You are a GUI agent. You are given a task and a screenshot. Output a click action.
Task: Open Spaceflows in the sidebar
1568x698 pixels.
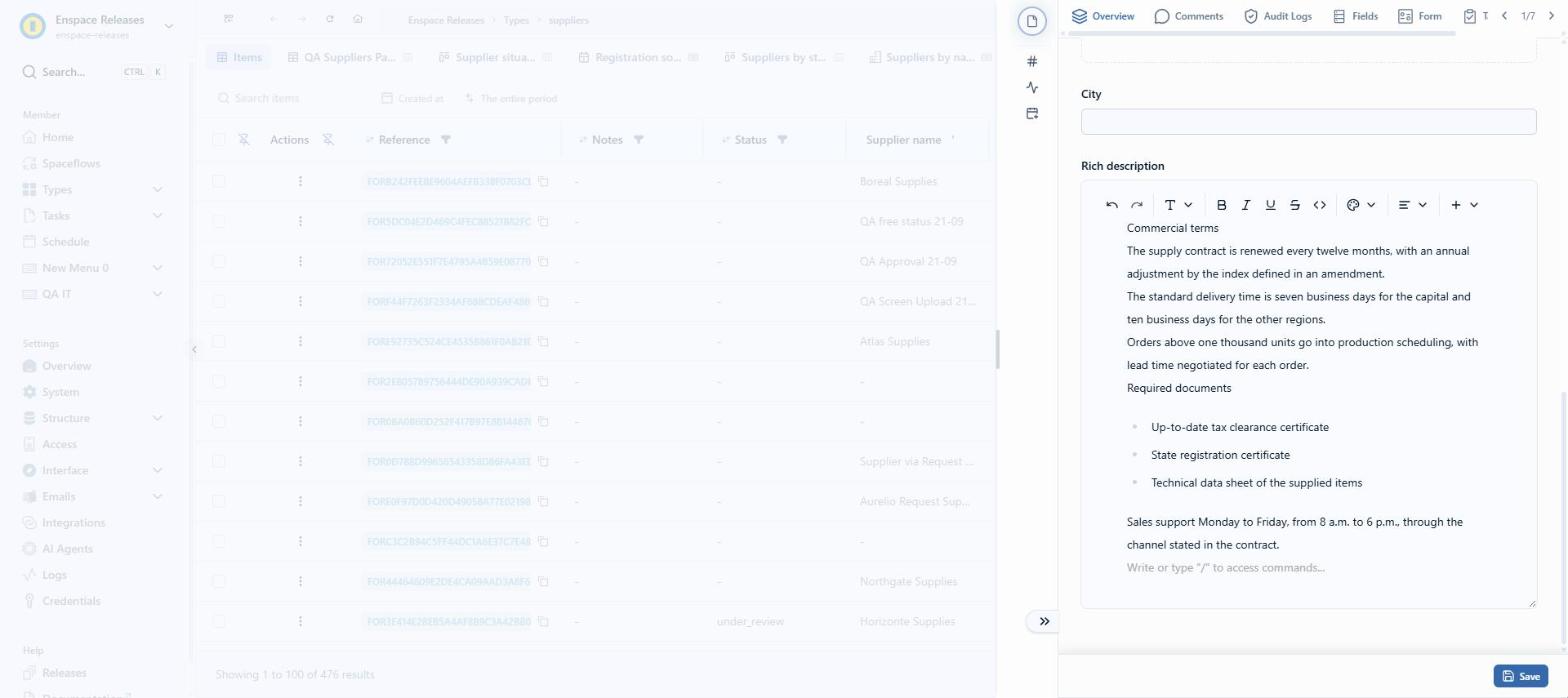click(x=71, y=164)
